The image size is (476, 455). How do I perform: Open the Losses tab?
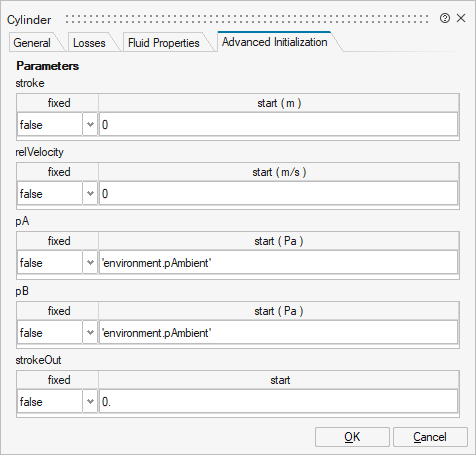[x=89, y=42]
